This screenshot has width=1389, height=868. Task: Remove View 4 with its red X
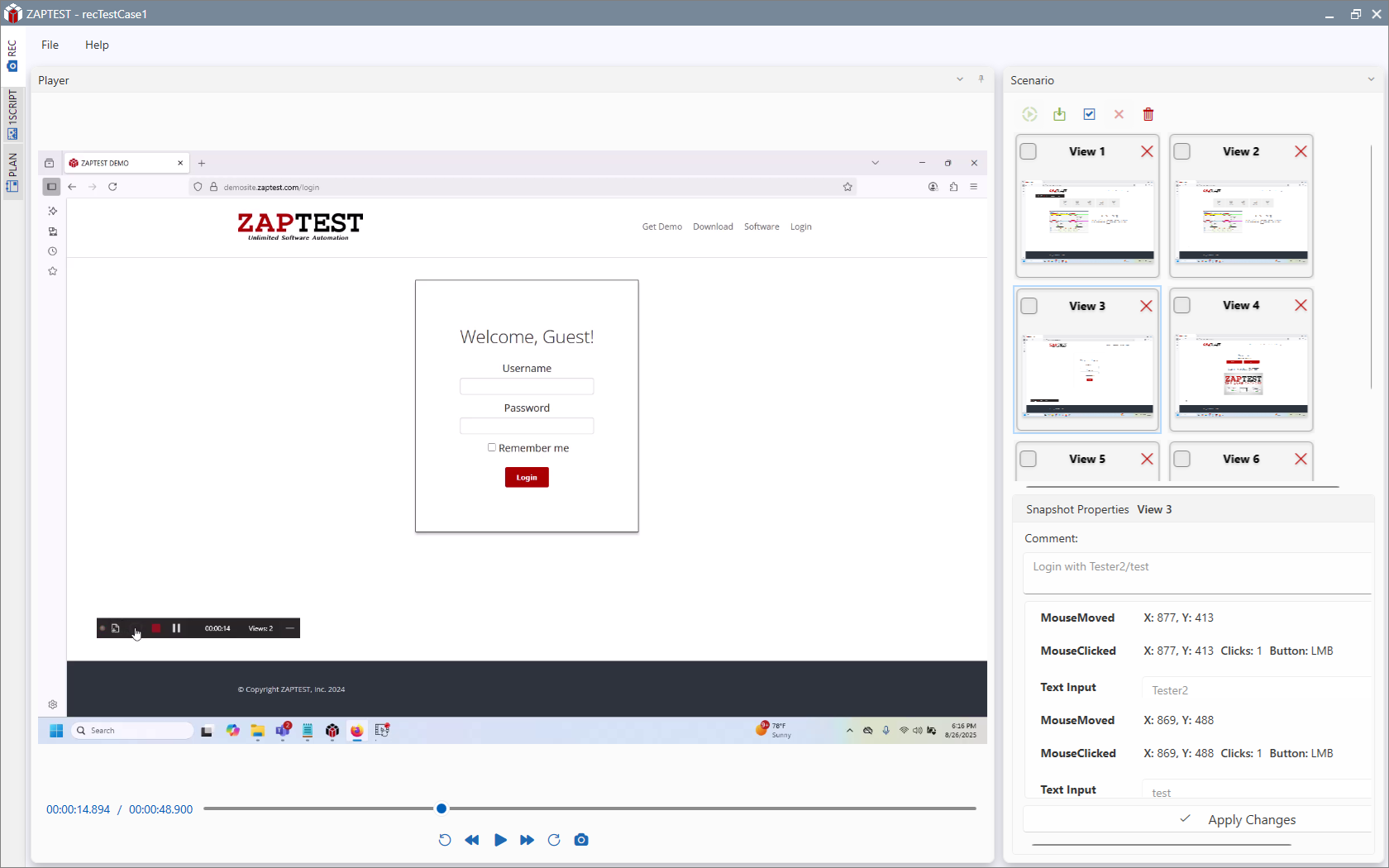pyautogui.click(x=1301, y=305)
